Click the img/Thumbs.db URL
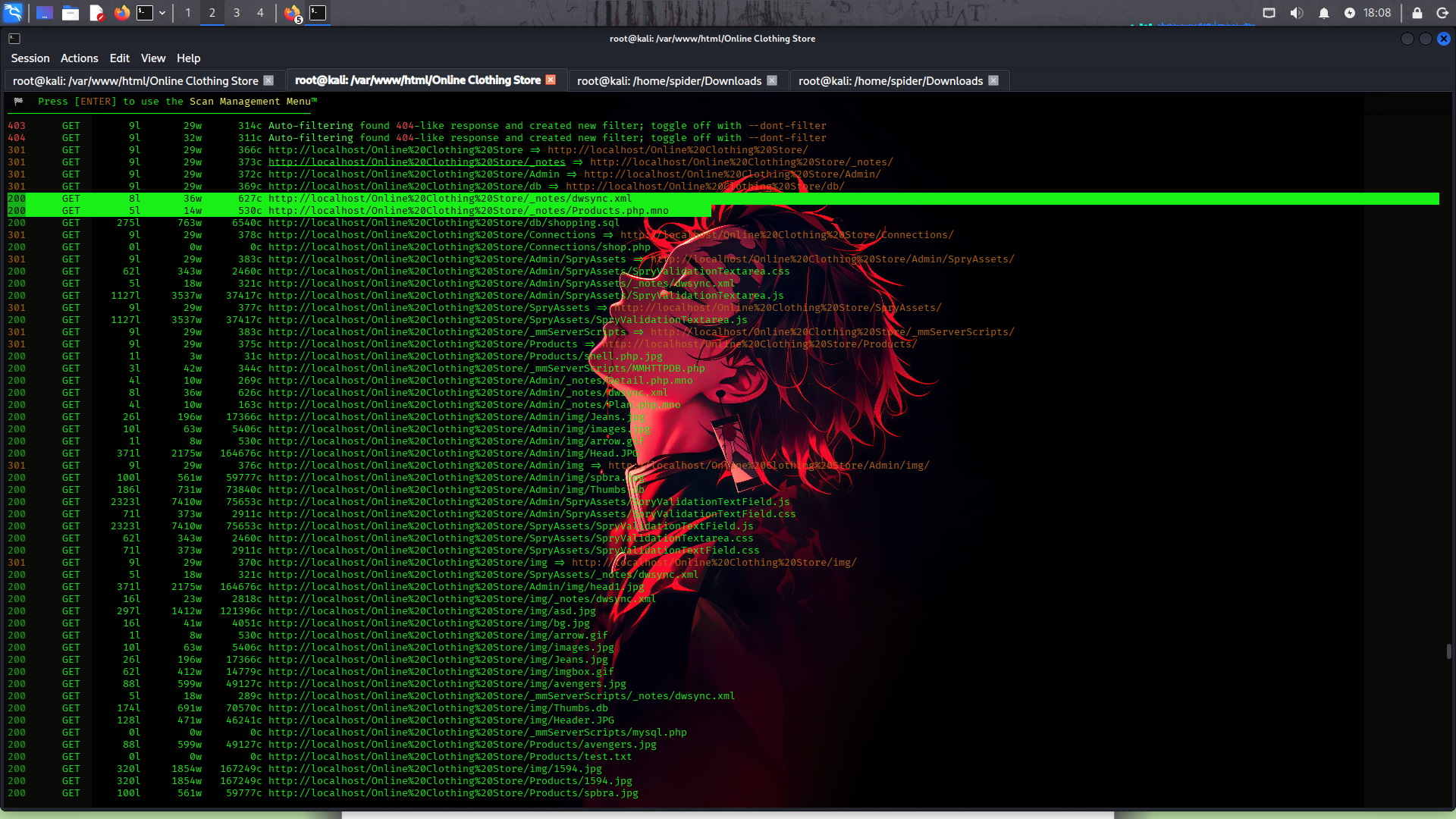 click(438, 708)
